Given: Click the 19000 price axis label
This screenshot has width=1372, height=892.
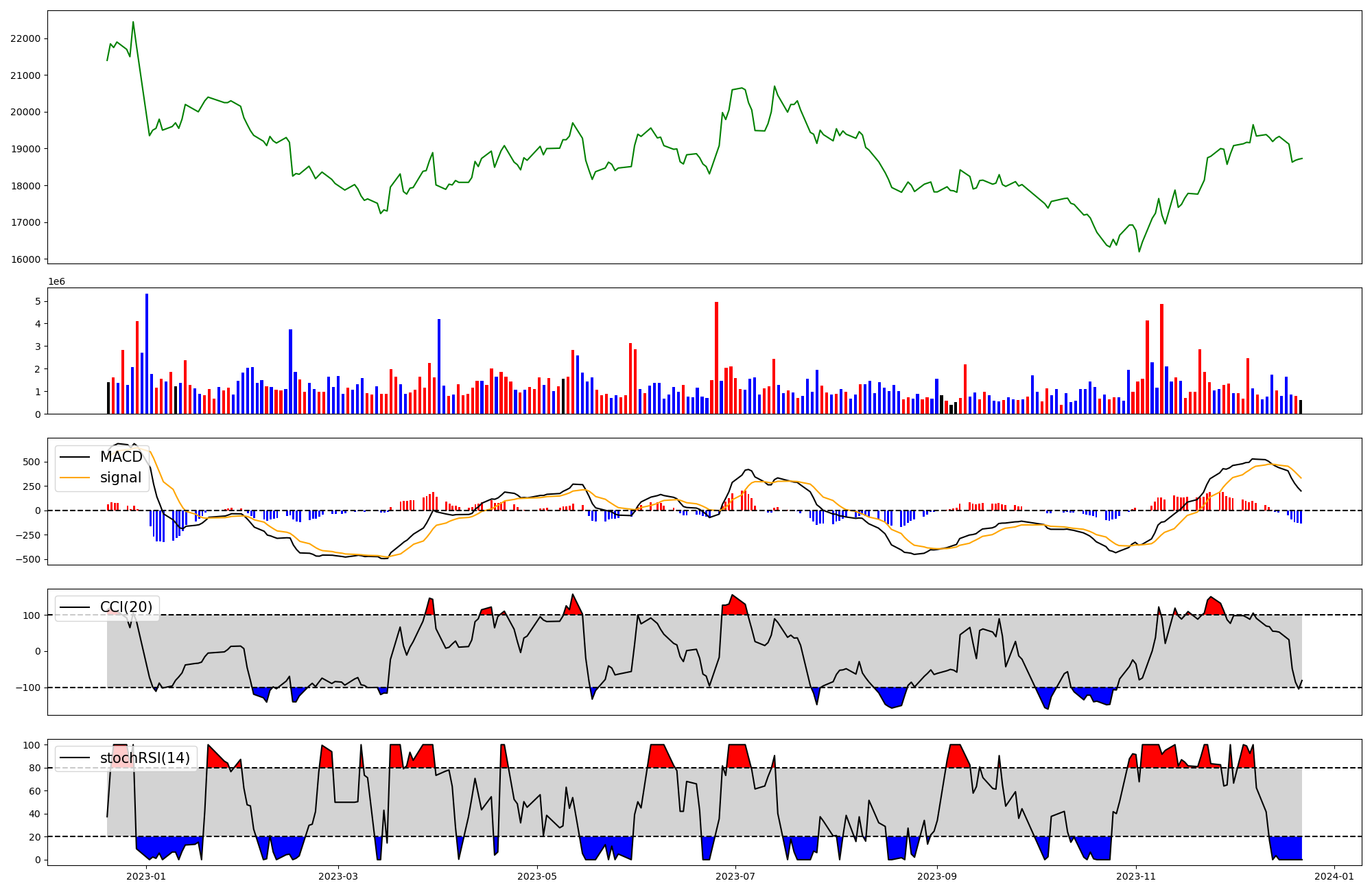Looking at the screenshot, I should coord(25,149).
